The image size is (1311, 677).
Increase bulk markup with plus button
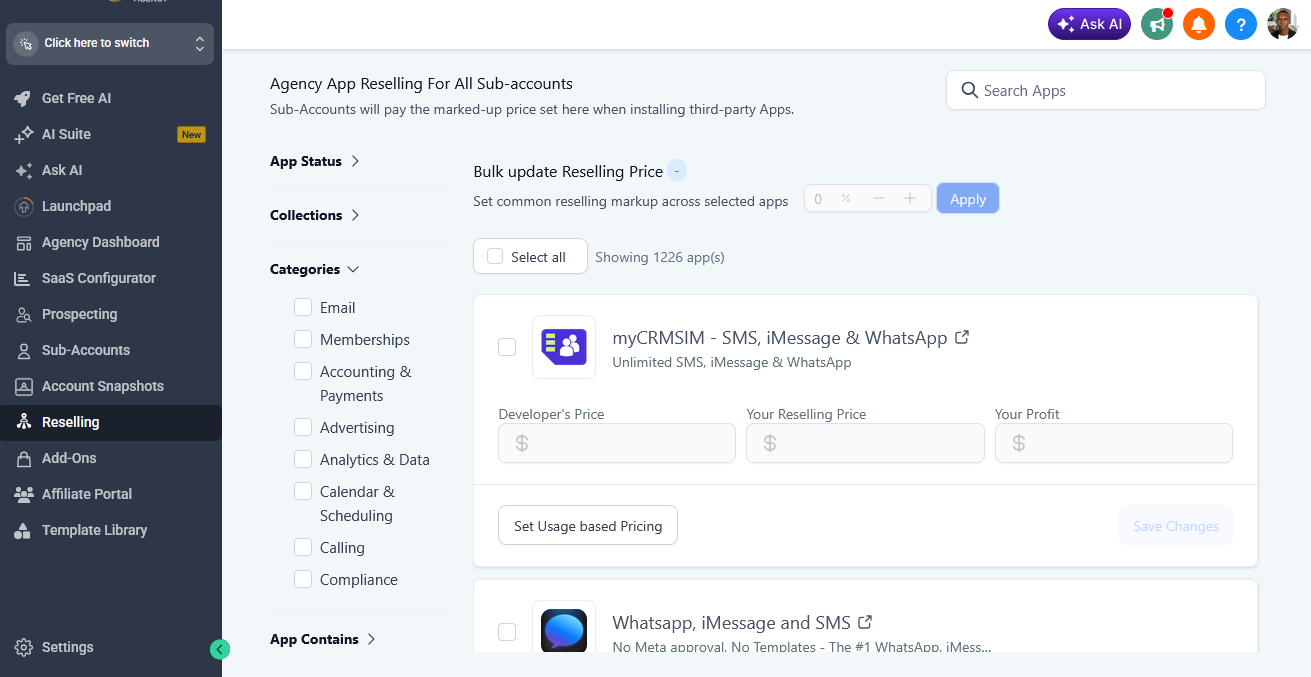point(910,198)
